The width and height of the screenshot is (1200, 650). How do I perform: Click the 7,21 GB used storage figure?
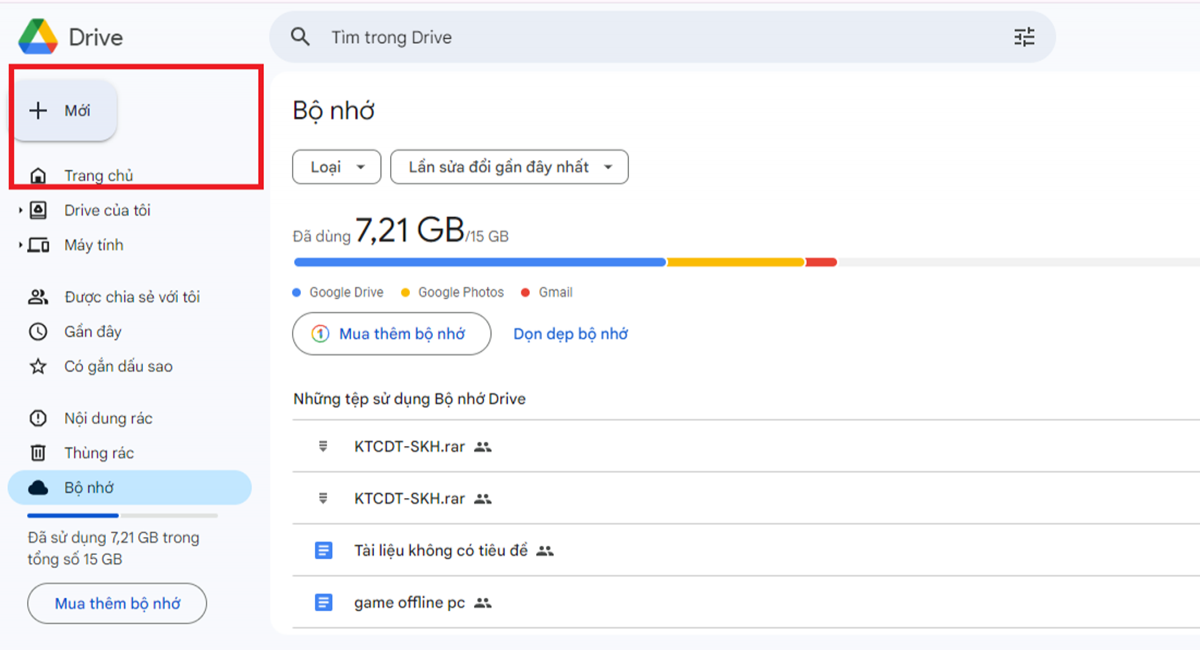point(410,231)
